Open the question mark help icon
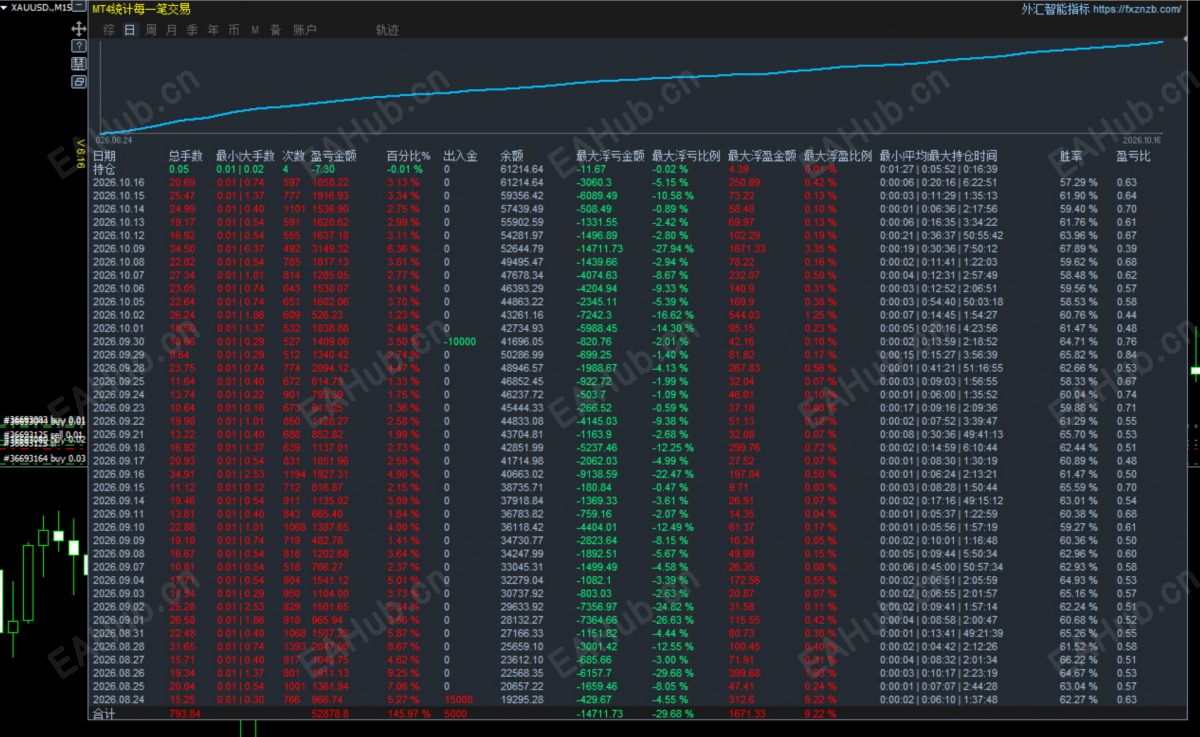1200x737 pixels. pos(79,46)
